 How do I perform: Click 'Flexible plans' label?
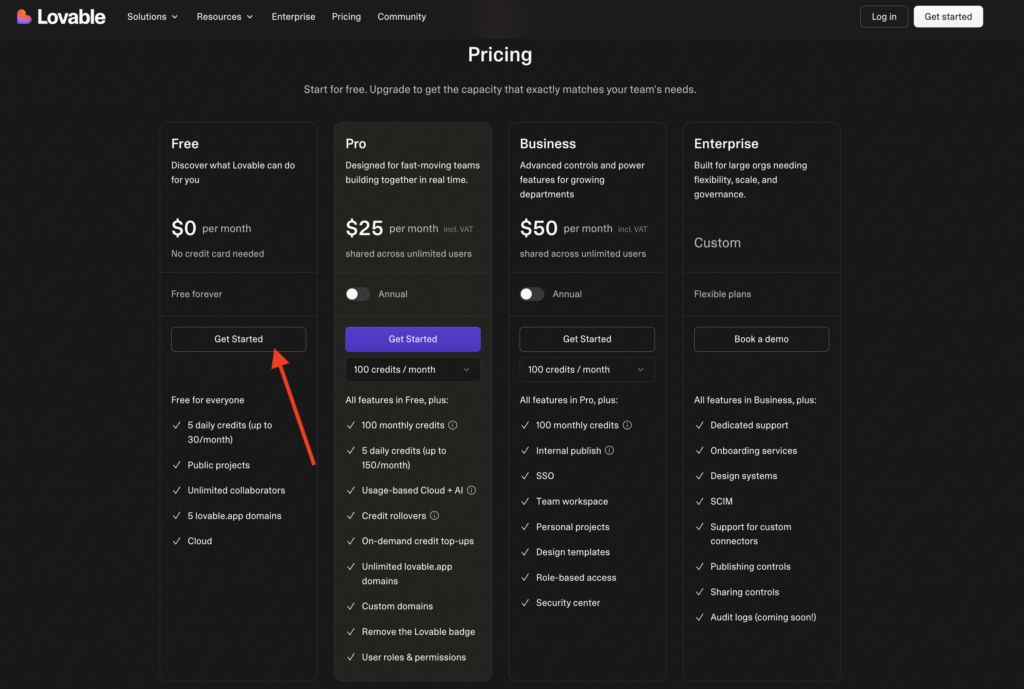coord(722,294)
